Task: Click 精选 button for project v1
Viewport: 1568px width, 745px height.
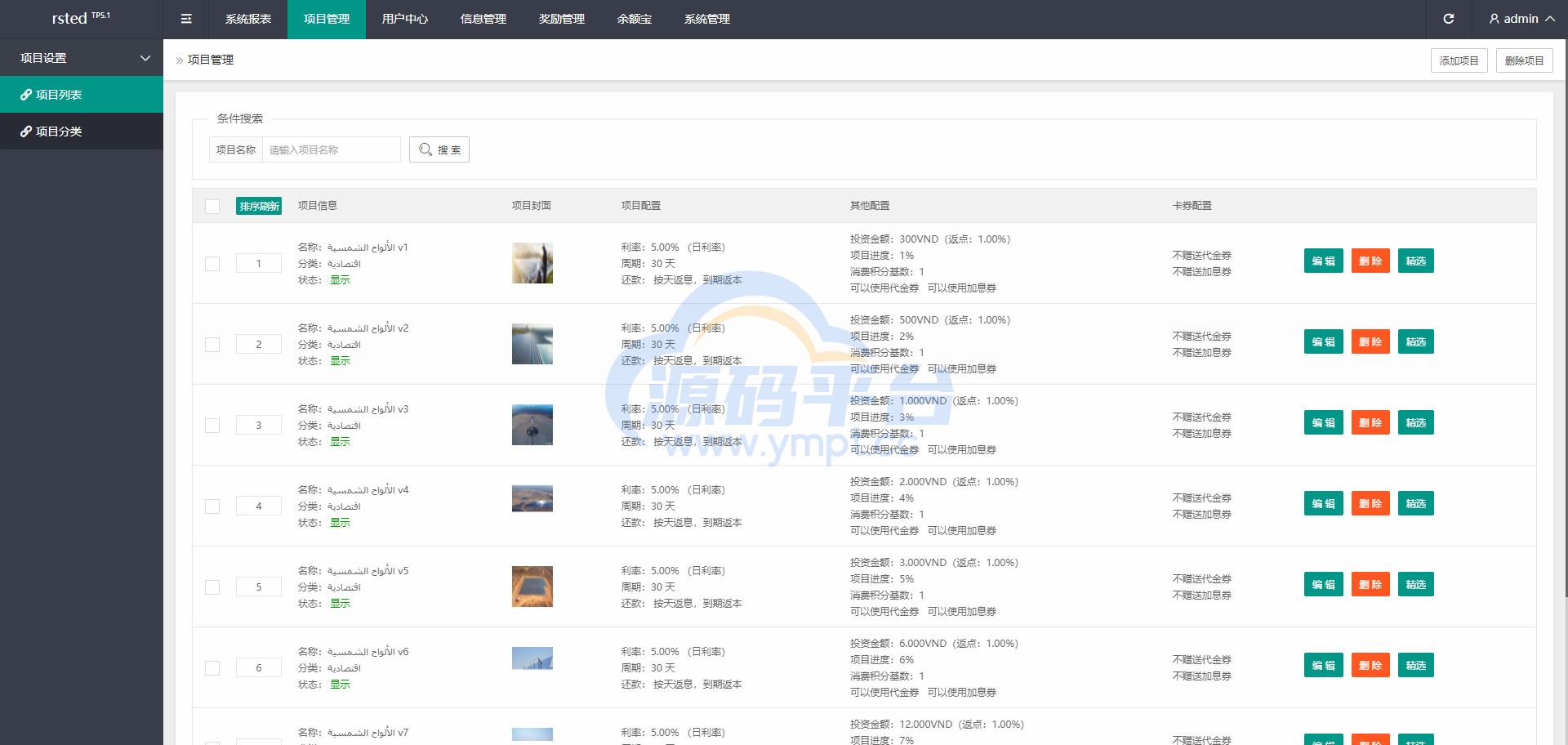Action: point(1416,261)
